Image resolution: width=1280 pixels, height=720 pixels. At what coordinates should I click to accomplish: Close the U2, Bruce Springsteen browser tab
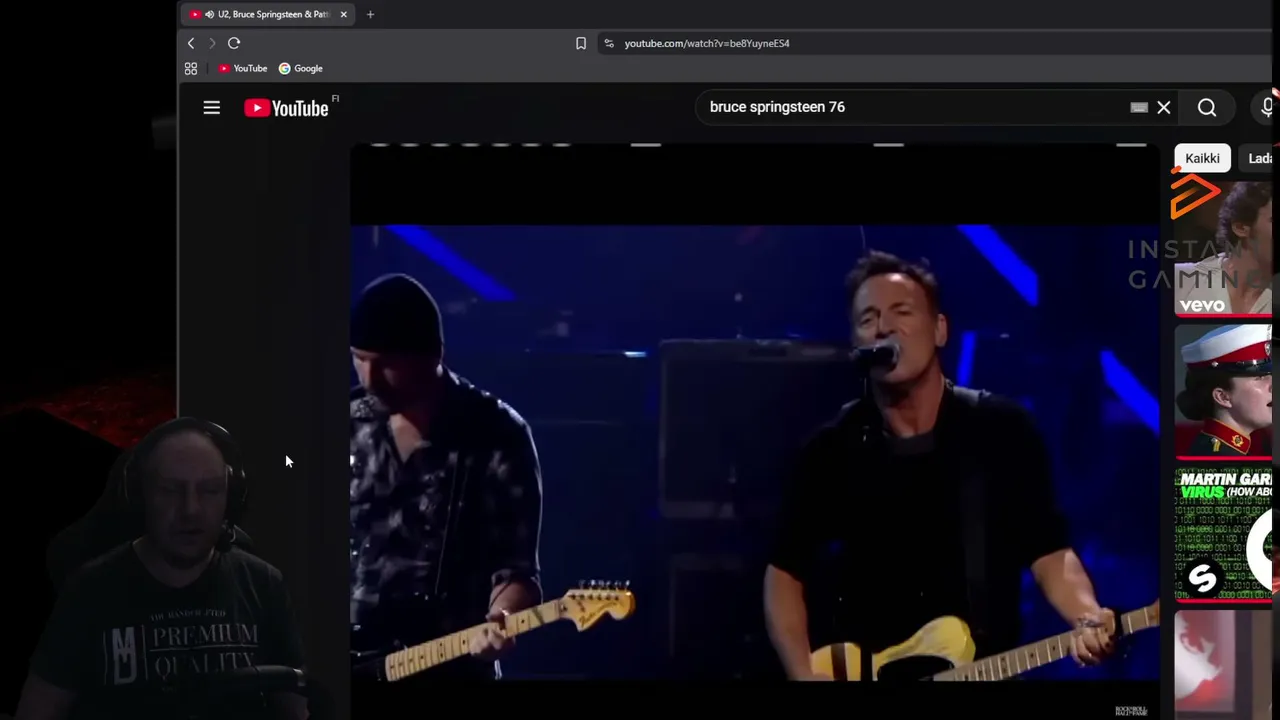click(x=343, y=14)
